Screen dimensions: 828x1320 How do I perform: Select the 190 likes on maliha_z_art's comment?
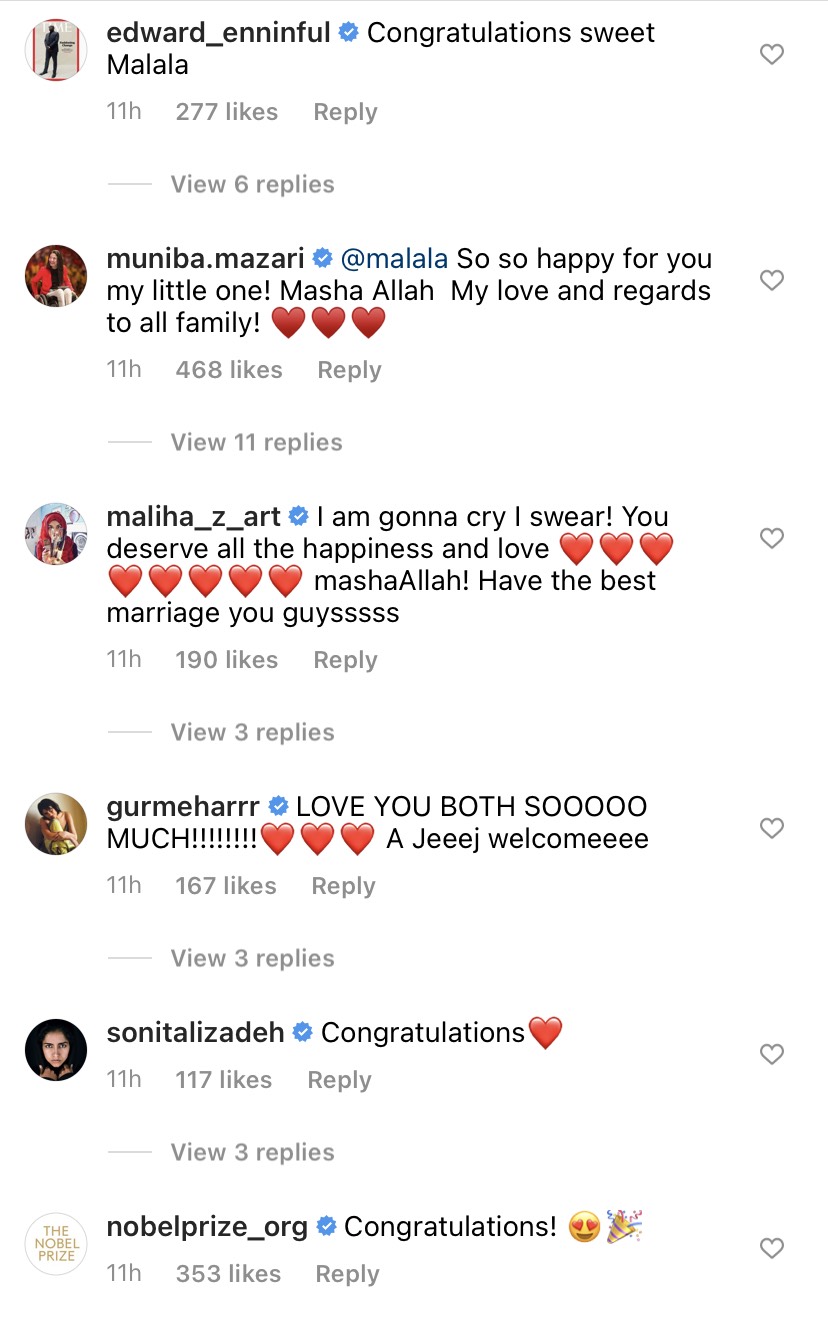tap(226, 659)
